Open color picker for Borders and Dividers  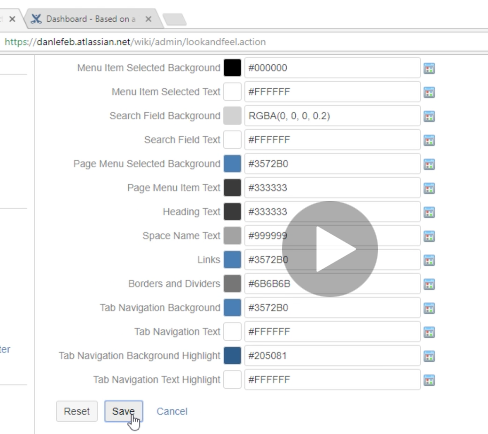429,284
